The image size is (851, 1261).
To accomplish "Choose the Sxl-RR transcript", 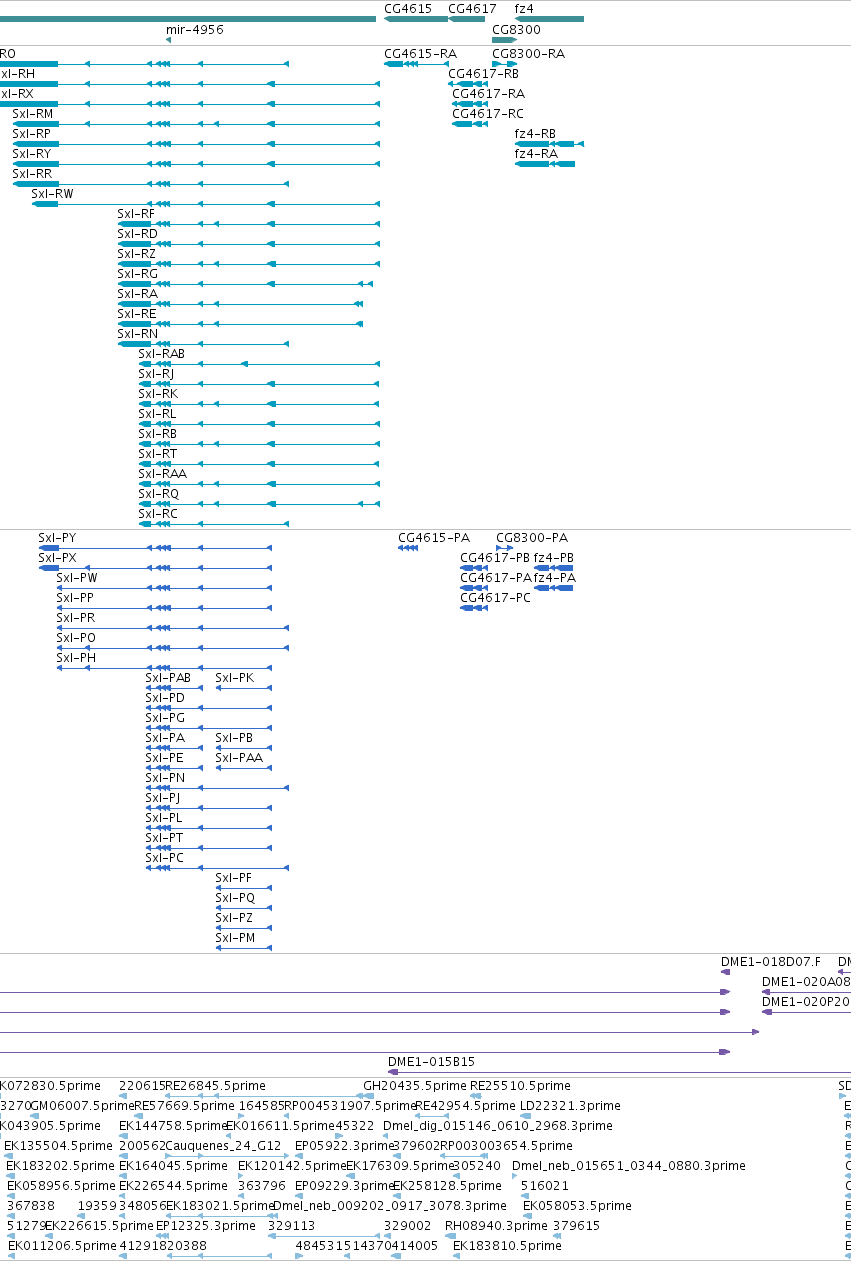I will [32, 174].
